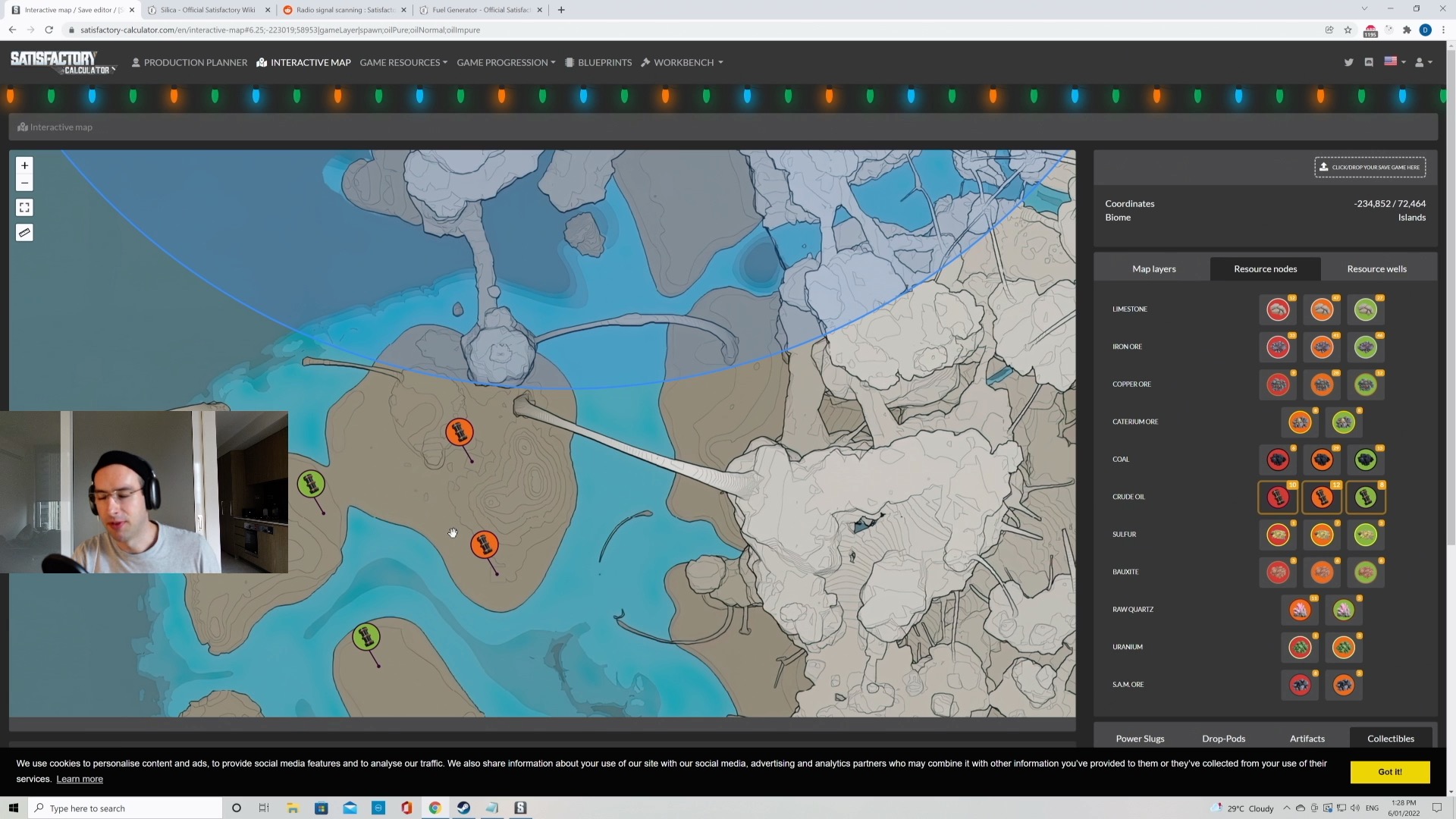Click the Got it! cookie button

[x=1389, y=771]
